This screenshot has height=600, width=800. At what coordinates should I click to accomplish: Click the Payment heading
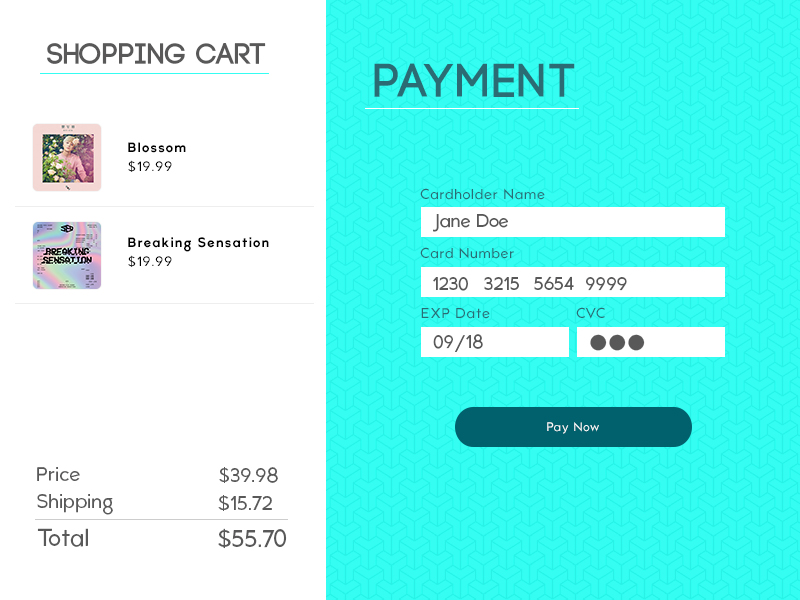click(473, 81)
